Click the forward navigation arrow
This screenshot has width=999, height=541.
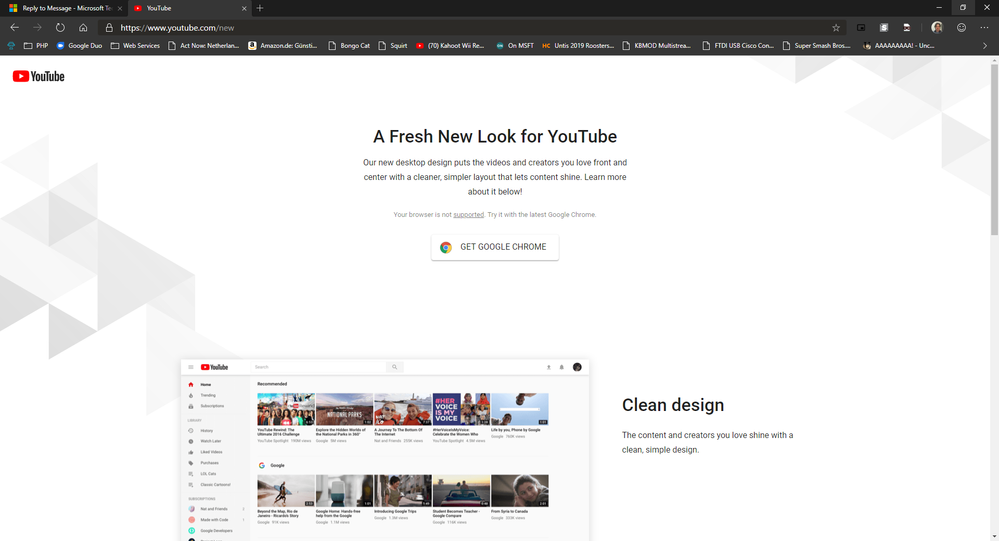[x=37, y=27]
